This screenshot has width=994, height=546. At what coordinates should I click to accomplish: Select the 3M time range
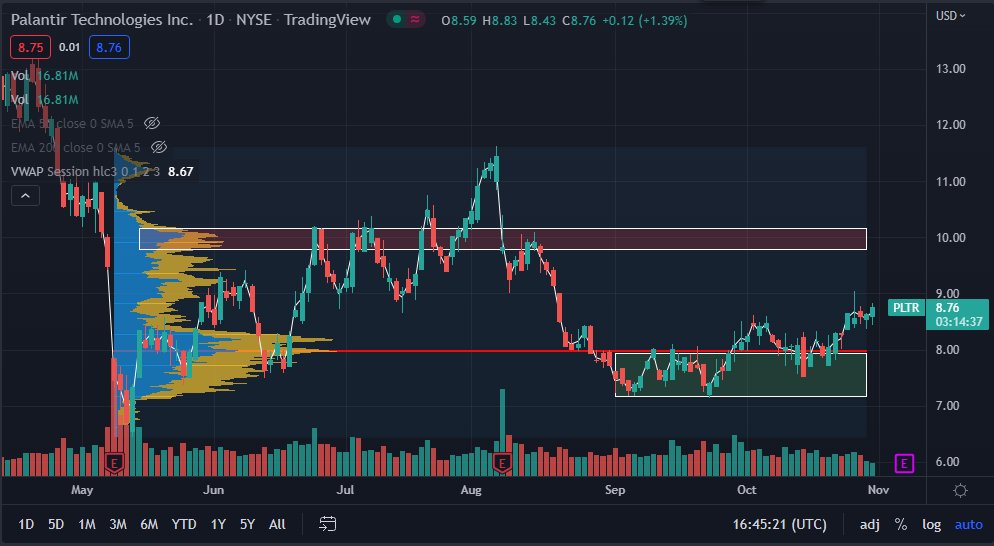tap(118, 524)
